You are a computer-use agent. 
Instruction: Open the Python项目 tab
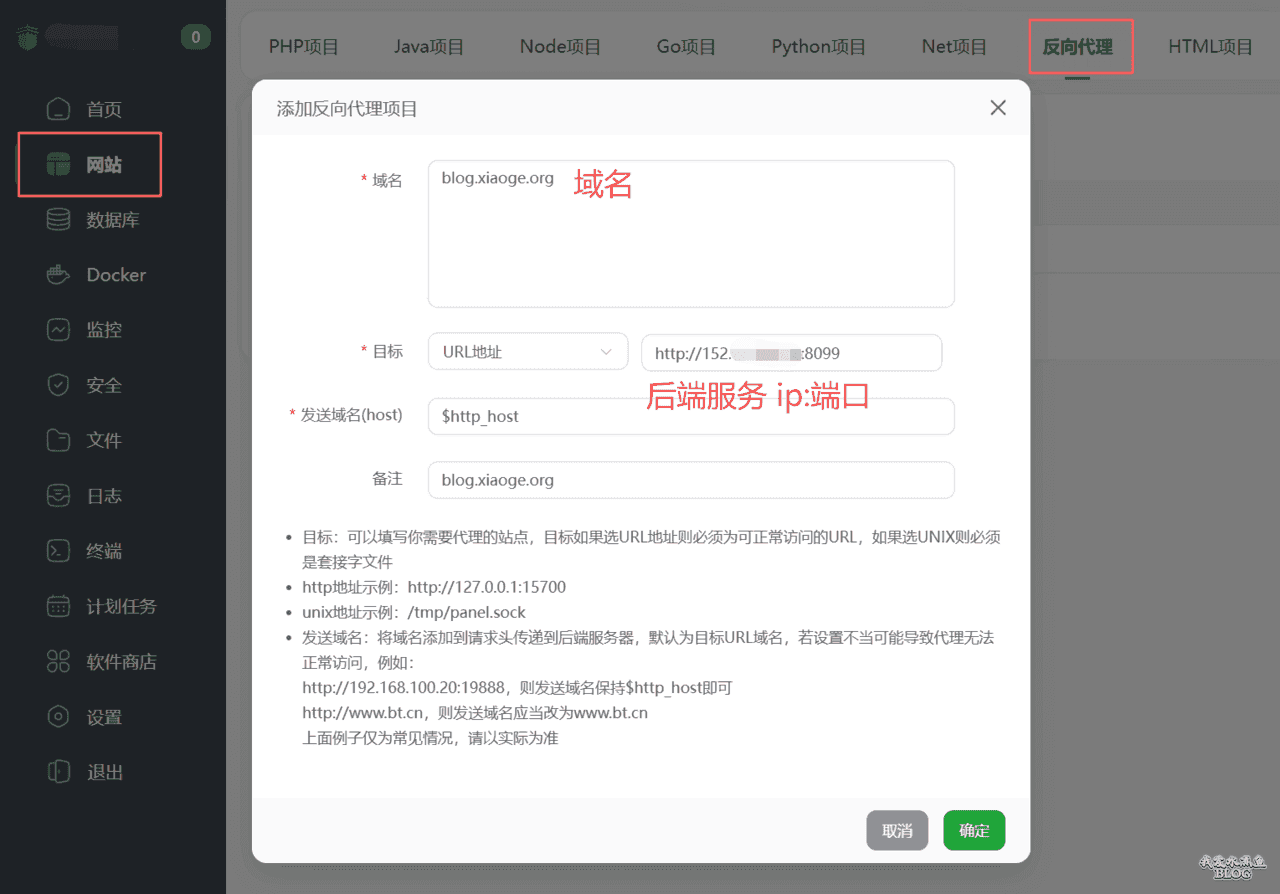tap(818, 47)
